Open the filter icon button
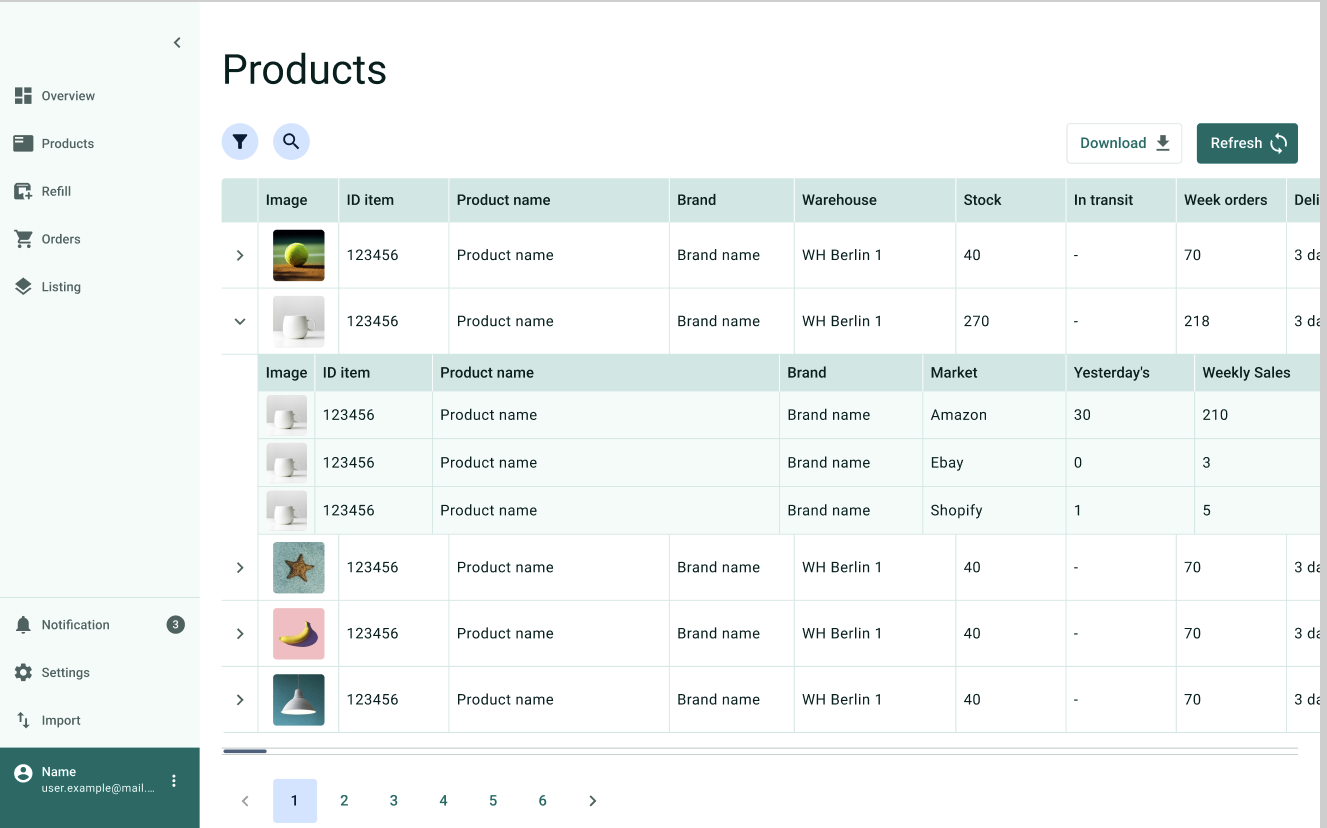This screenshot has width=1327, height=828. 240,142
